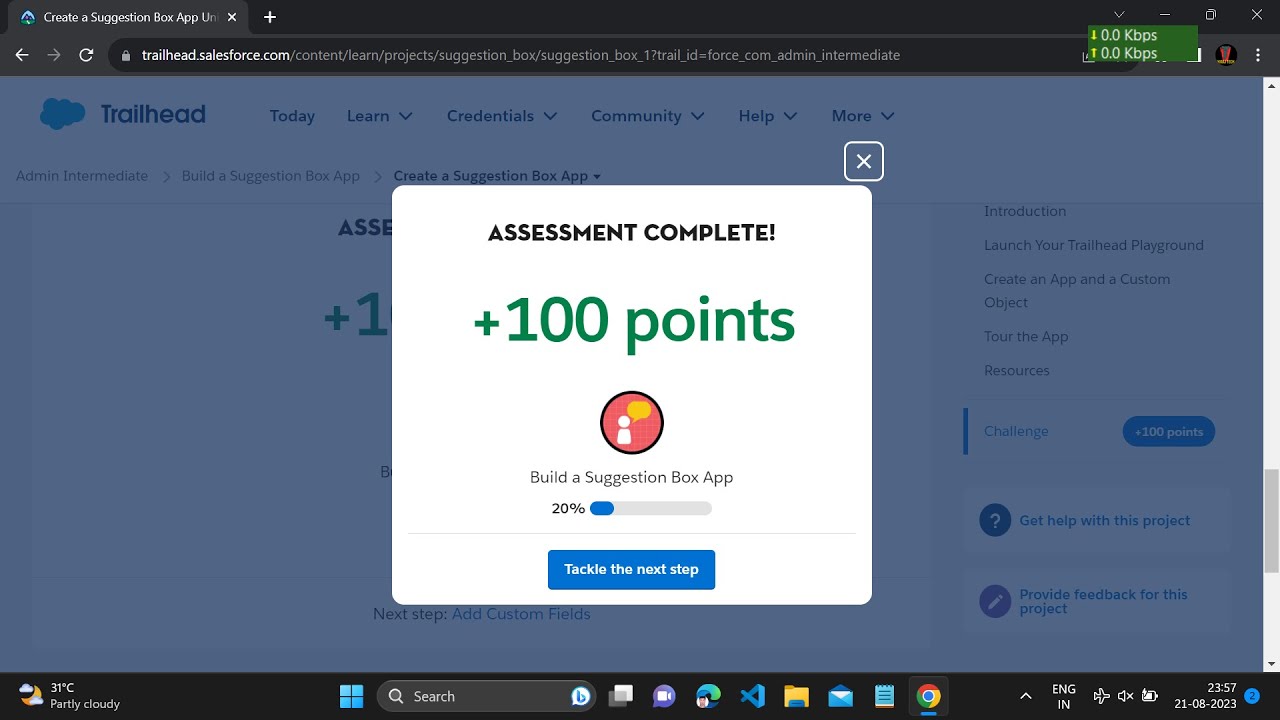The image size is (1280, 720).
Task: Open the Add Custom Fields link
Action: 521,614
